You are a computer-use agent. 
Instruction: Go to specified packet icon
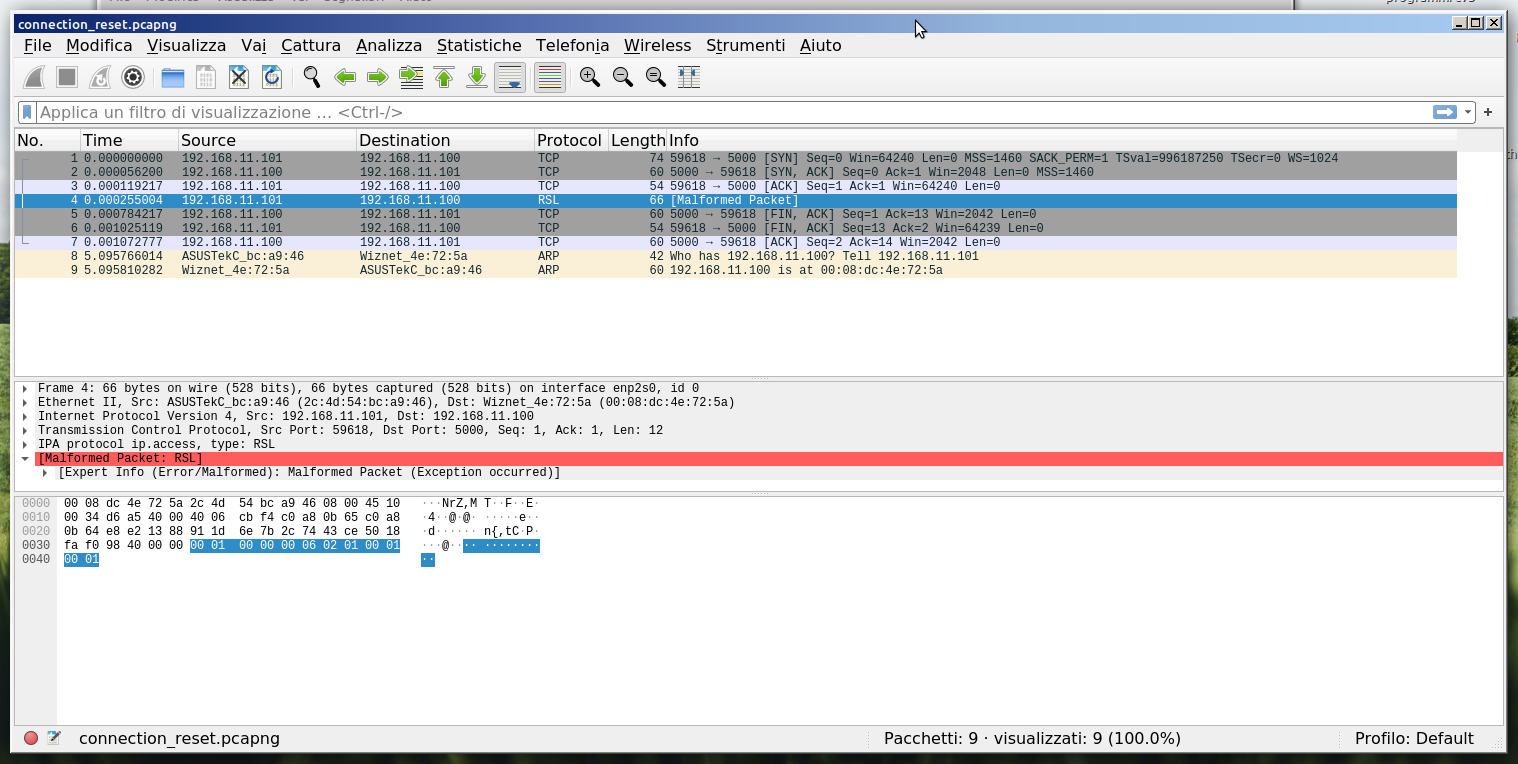tap(411, 77)
